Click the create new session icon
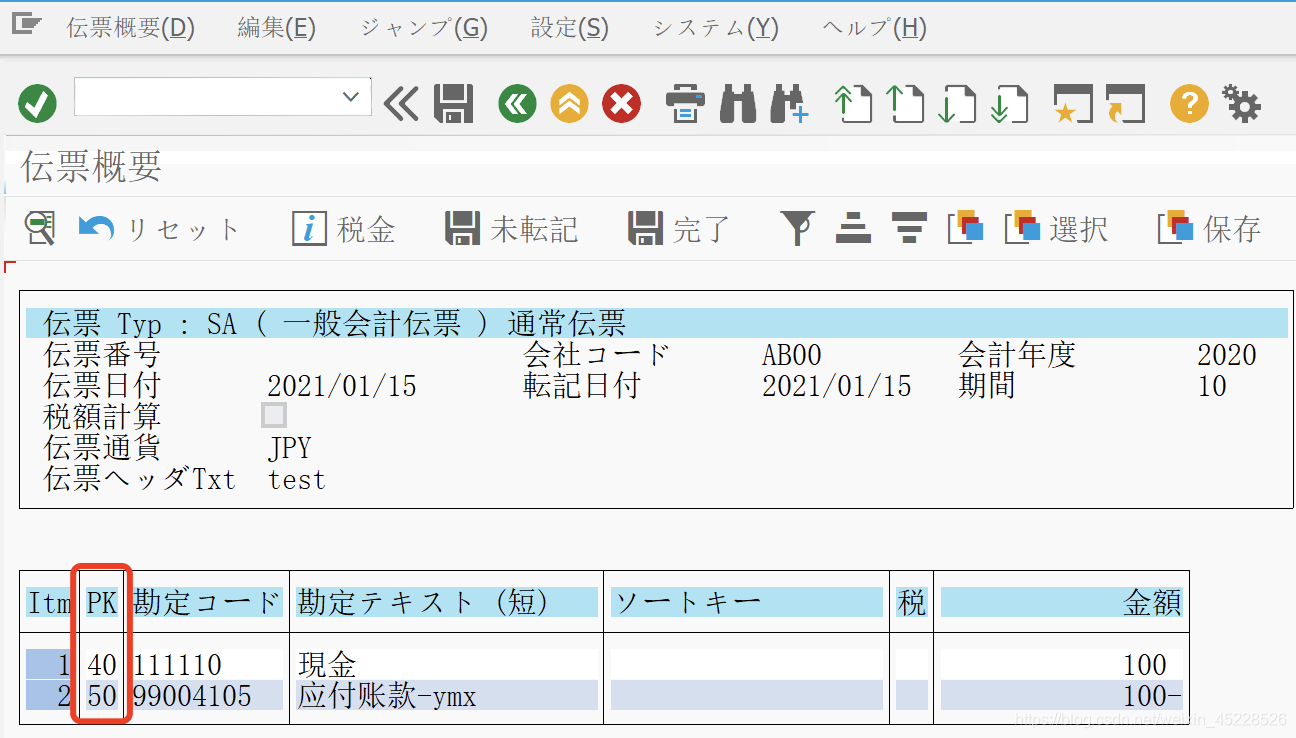The image size is (1296, 738). point(1073,104)
